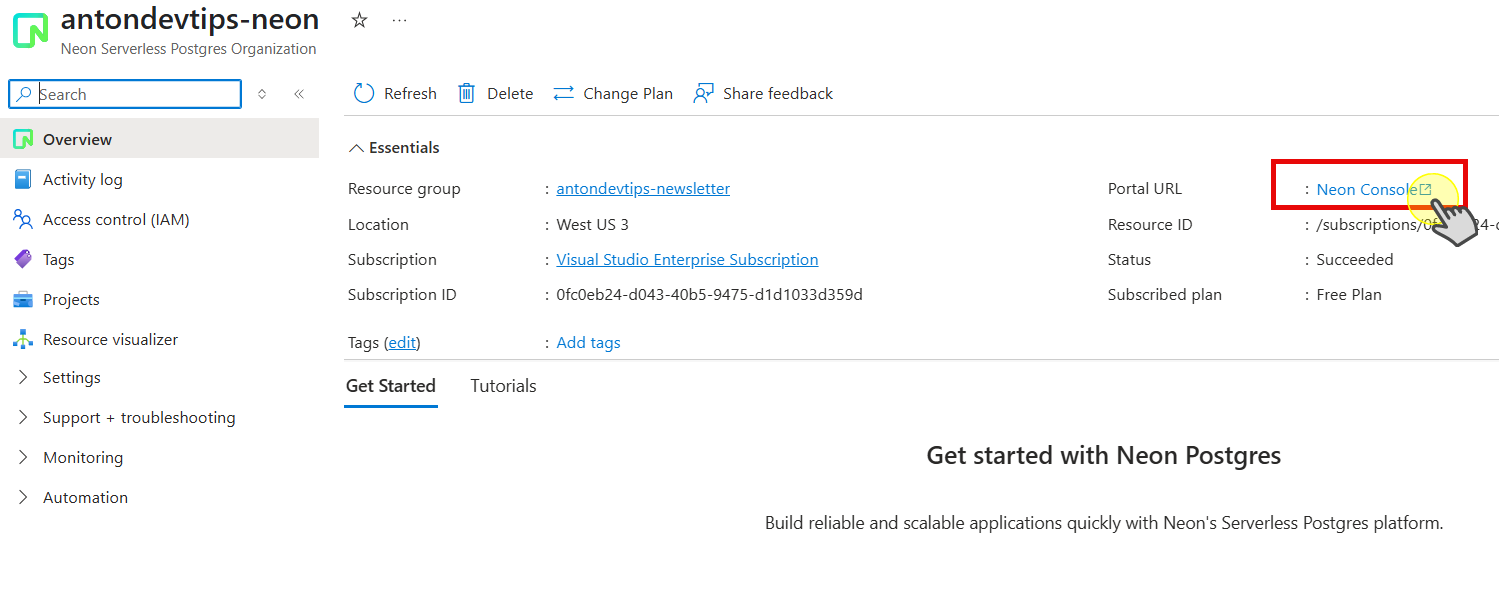This screenshot has height=604, width=1499.
Task: Open the Visual Studio Enterprise Subscription link
Action: (687, 260)
